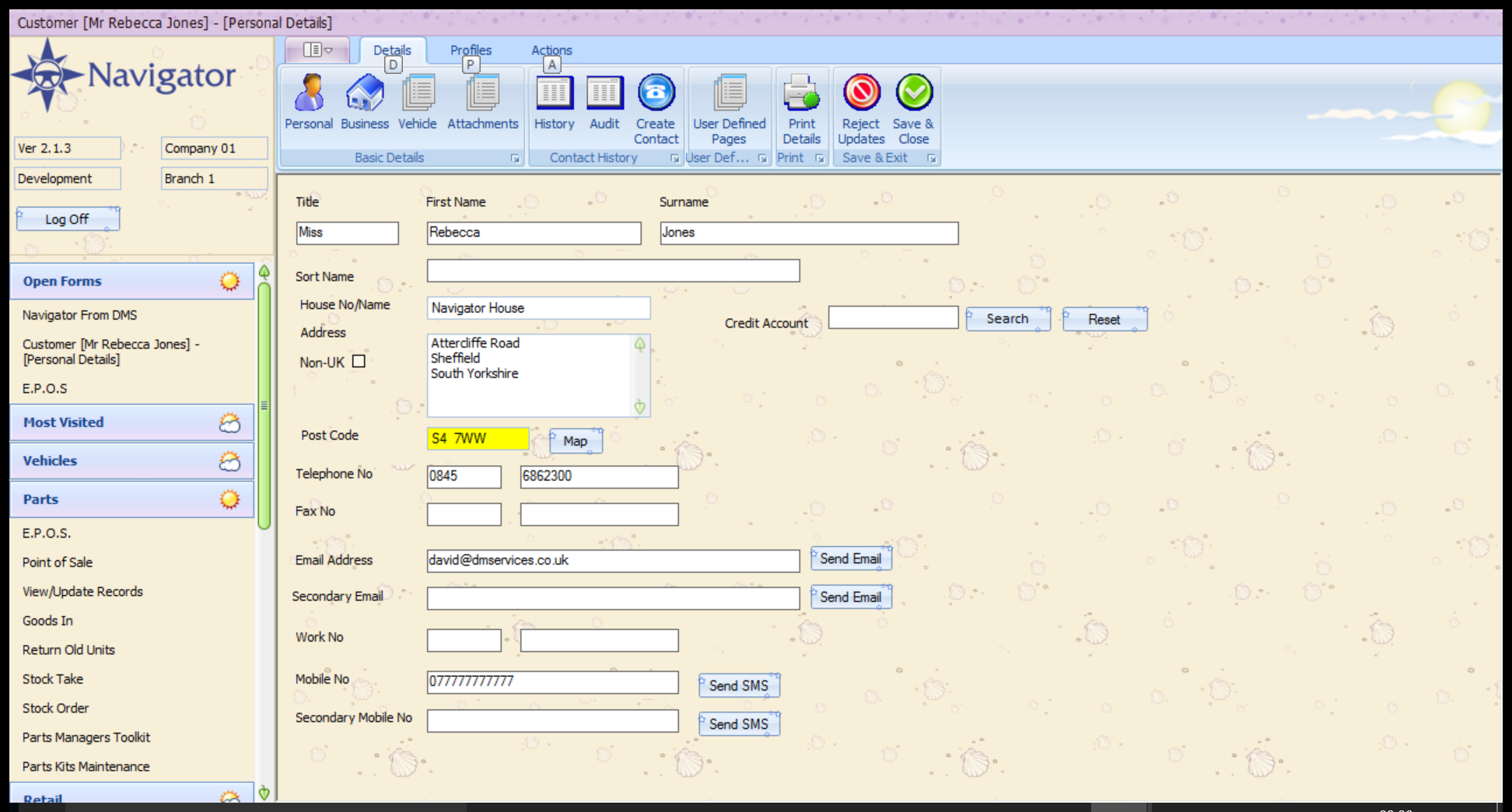1512x812 pixels.
Task: Click the Log Off button
Action: coord(68,219)
